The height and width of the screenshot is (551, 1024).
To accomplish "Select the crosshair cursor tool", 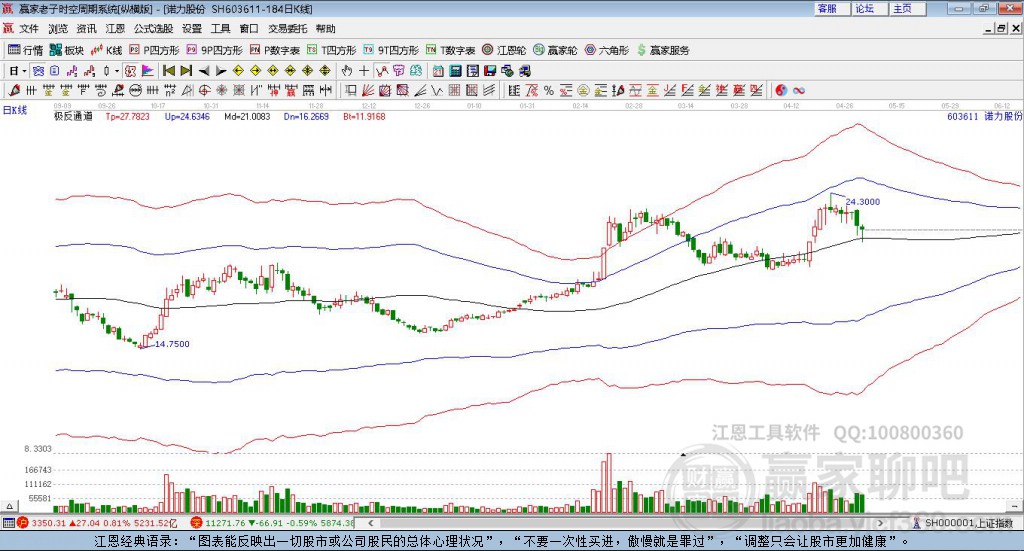I will (x=364, y=71).
